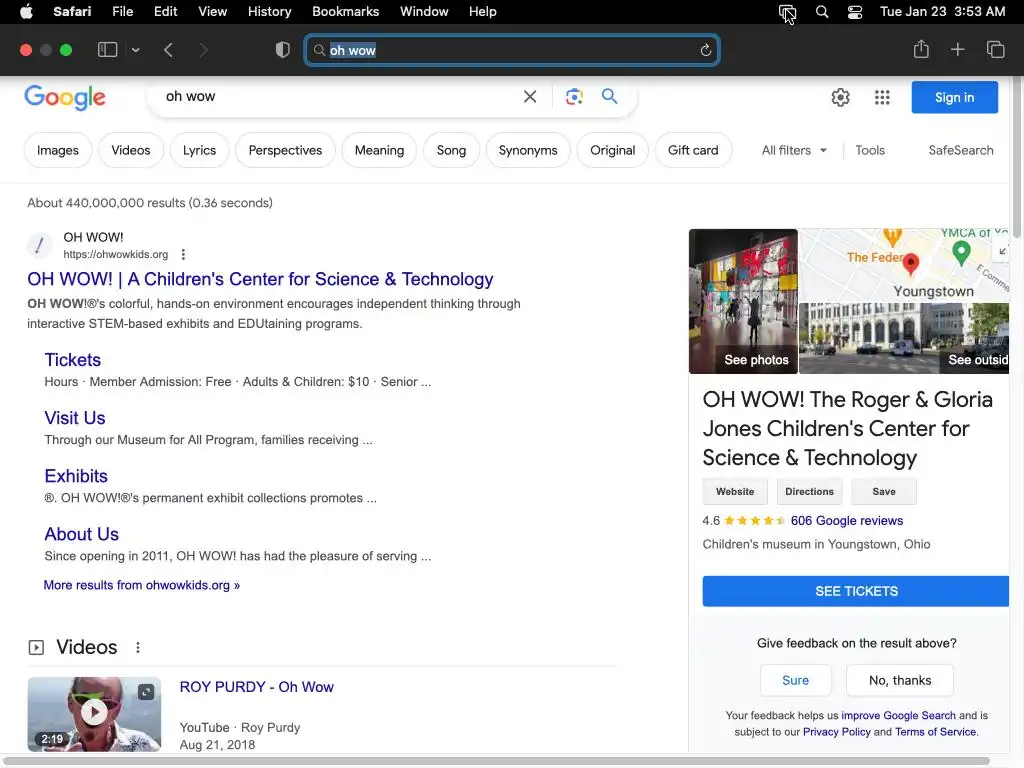Filter results by Images

coord(57,150)
